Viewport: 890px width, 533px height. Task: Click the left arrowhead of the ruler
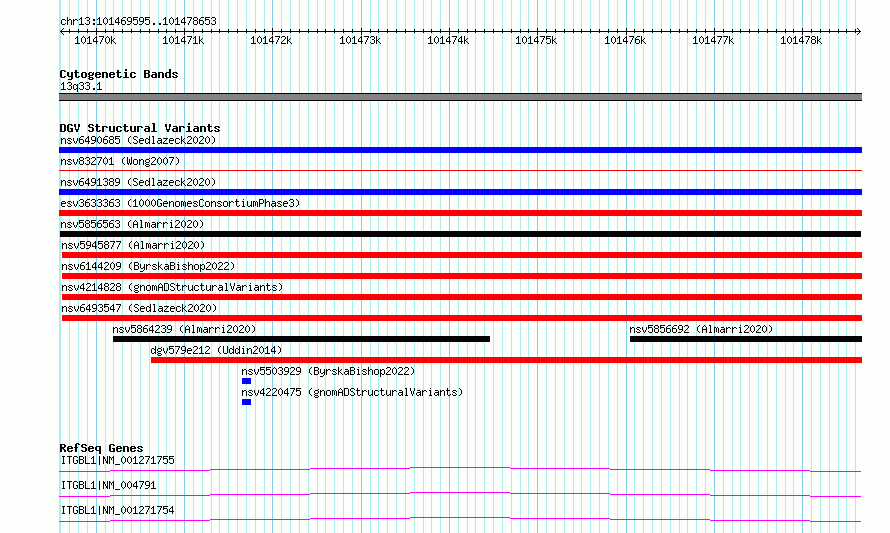pyautogui.click(x=62, y=31)
